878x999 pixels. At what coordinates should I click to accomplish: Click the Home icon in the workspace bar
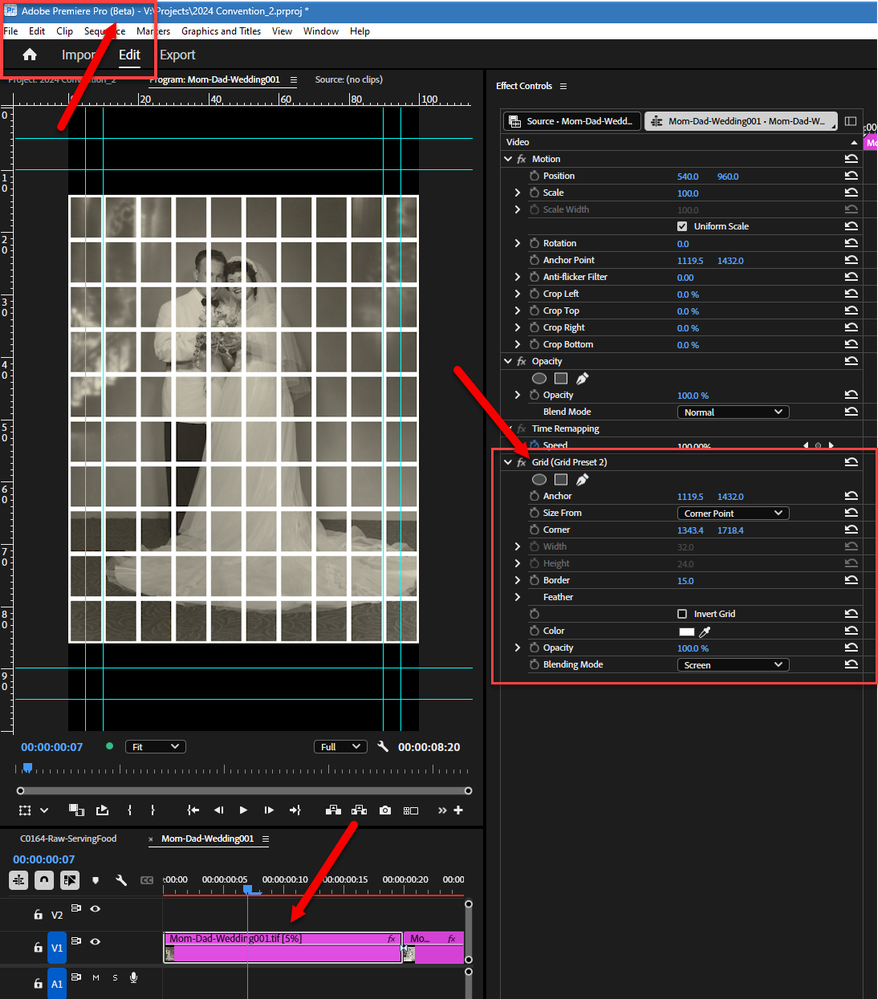coord(29,55)
